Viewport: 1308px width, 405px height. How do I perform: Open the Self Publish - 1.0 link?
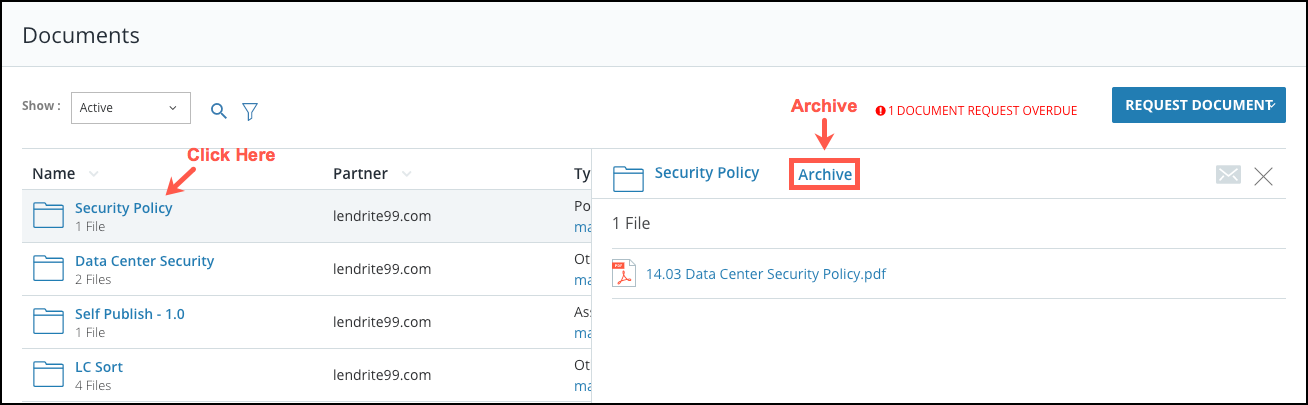[130, 314]
